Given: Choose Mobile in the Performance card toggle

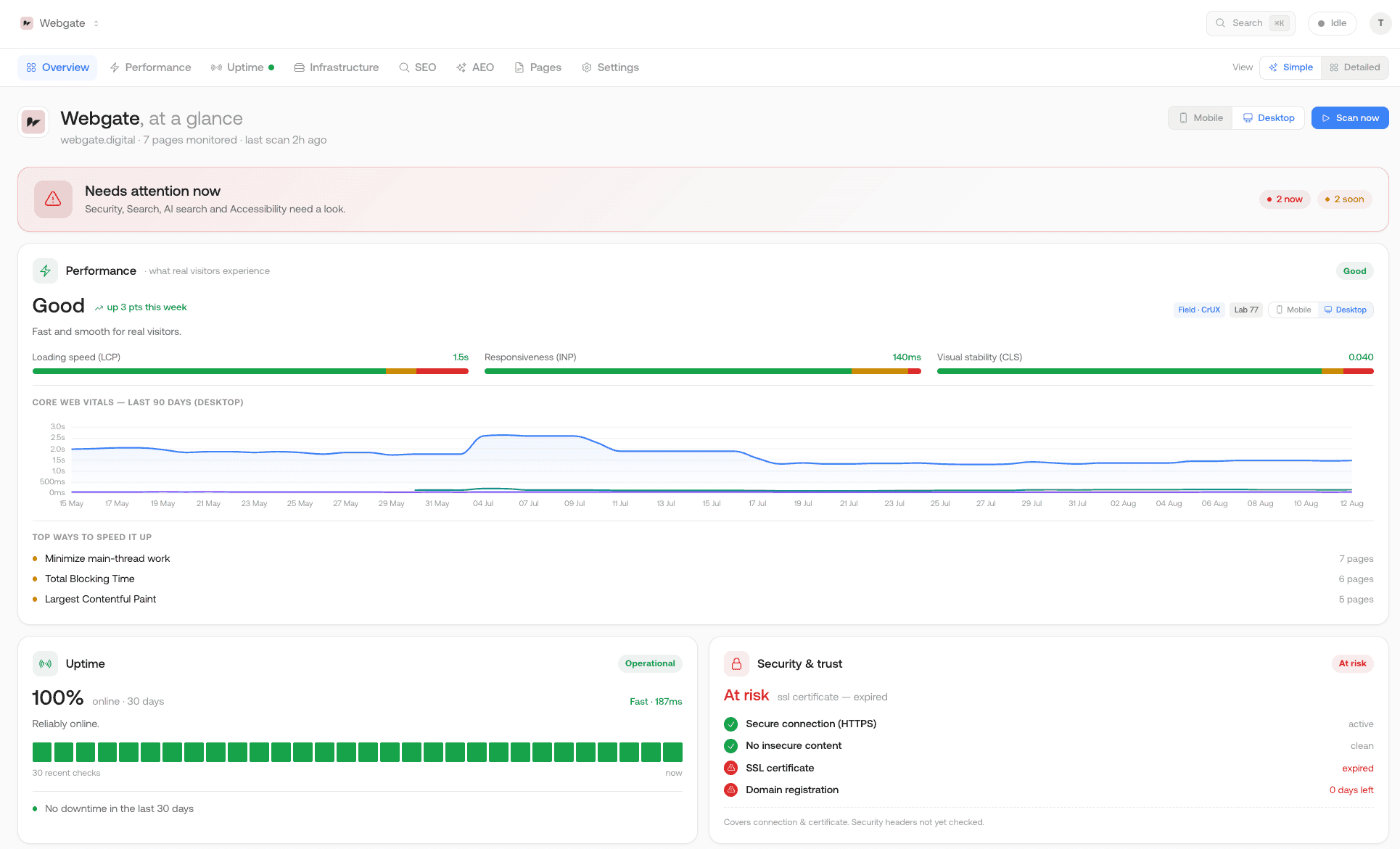Looking at the screenshot, I should [x=1293, y=310].
